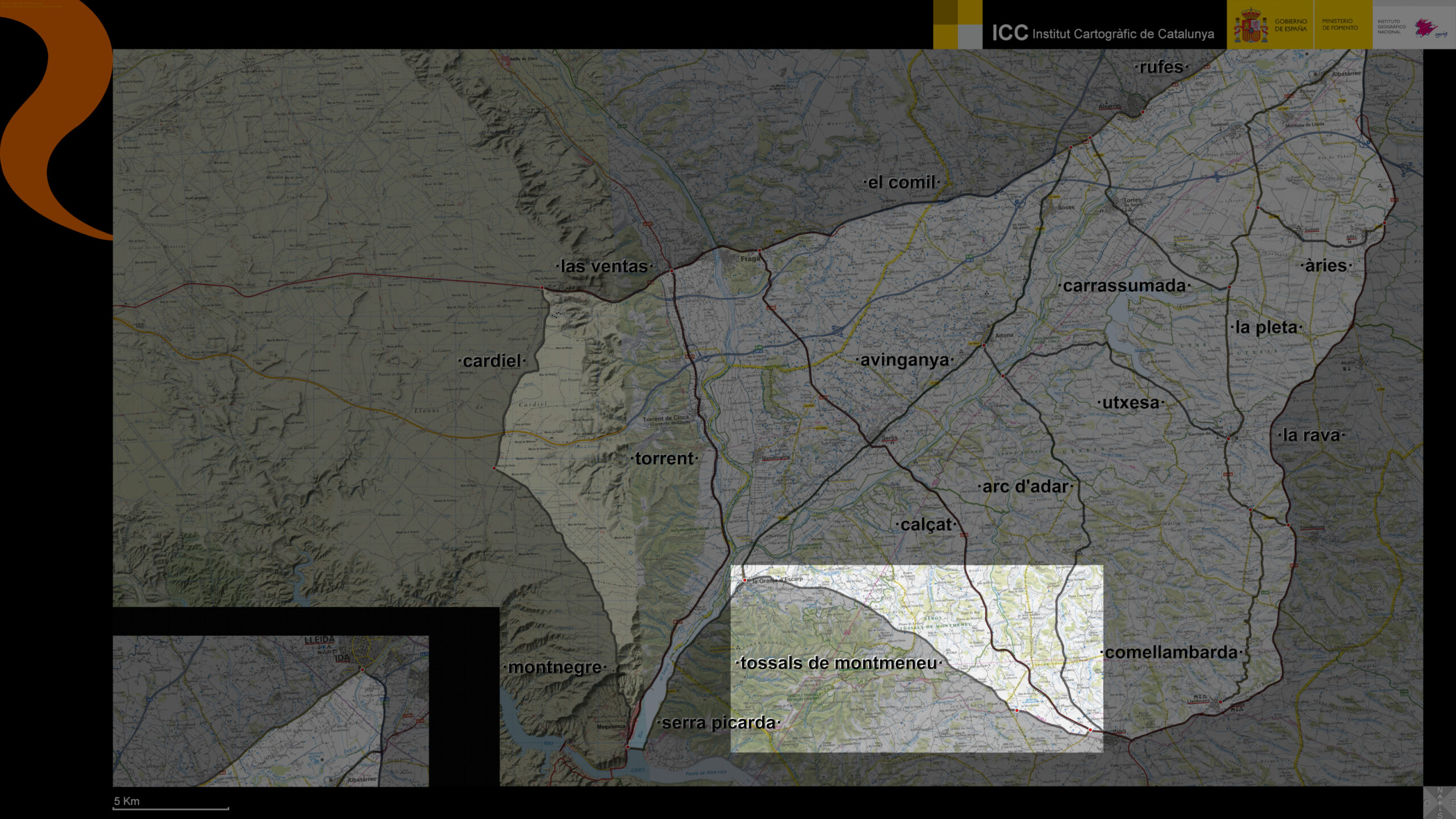The width and height of the screenshot is (1456, 819).
Task: Choose the 'serra picarda' label
Action: point(718,723)
